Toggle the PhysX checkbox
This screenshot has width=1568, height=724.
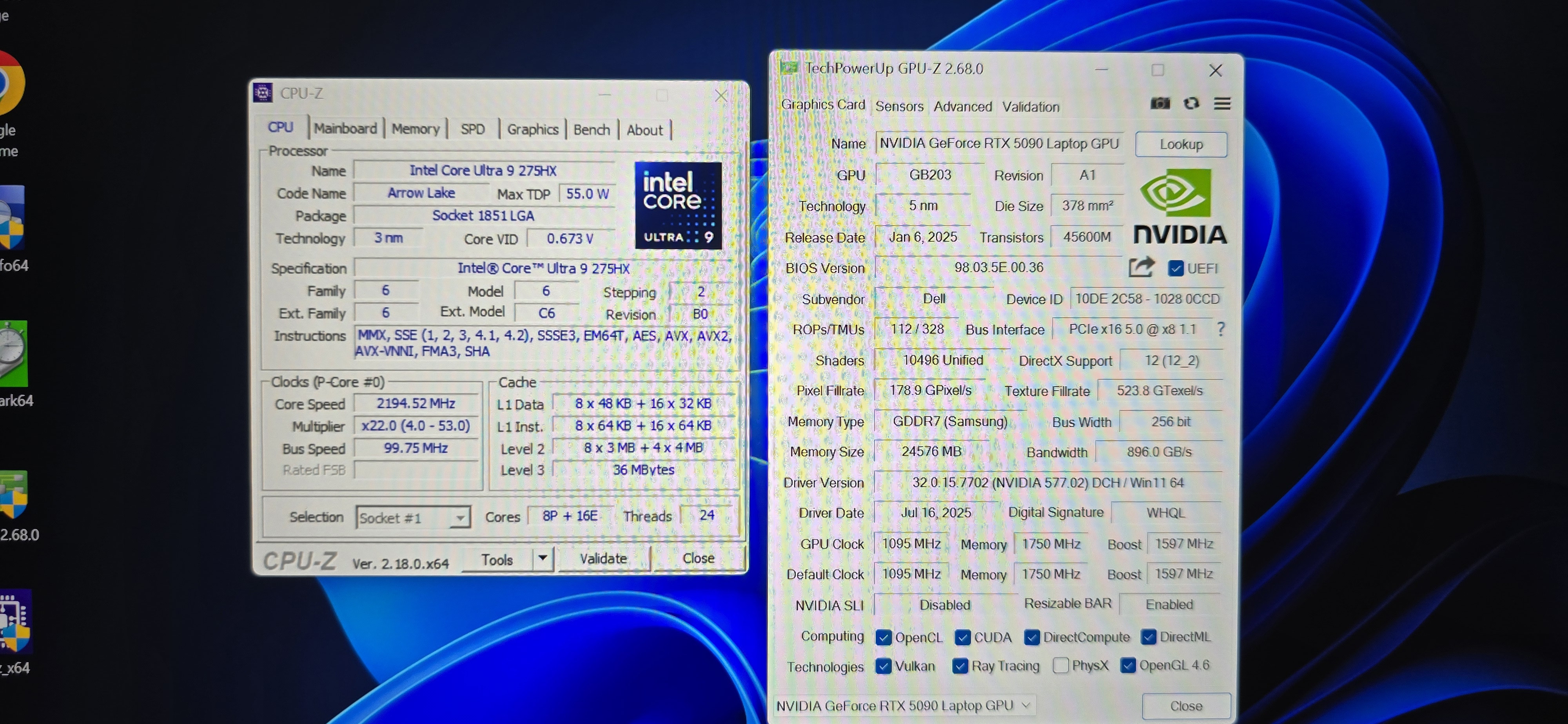pos(1060,665)
